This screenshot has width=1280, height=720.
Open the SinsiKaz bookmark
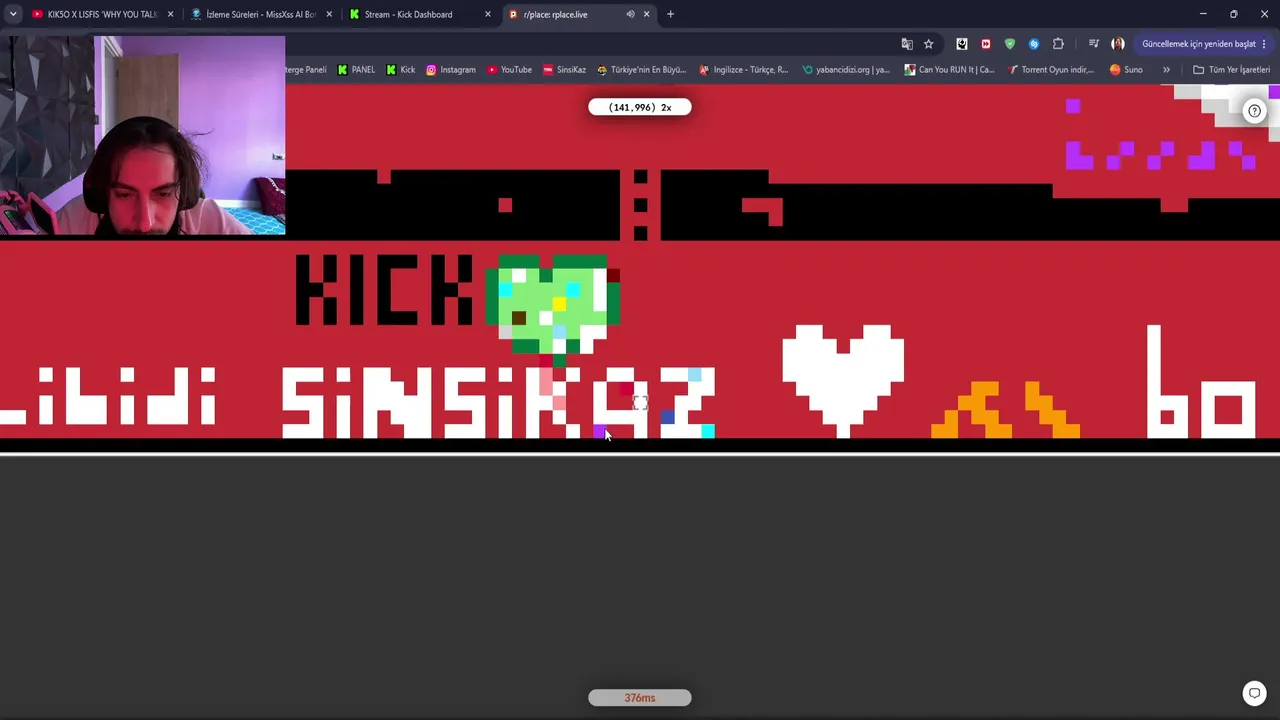(564, 70)
